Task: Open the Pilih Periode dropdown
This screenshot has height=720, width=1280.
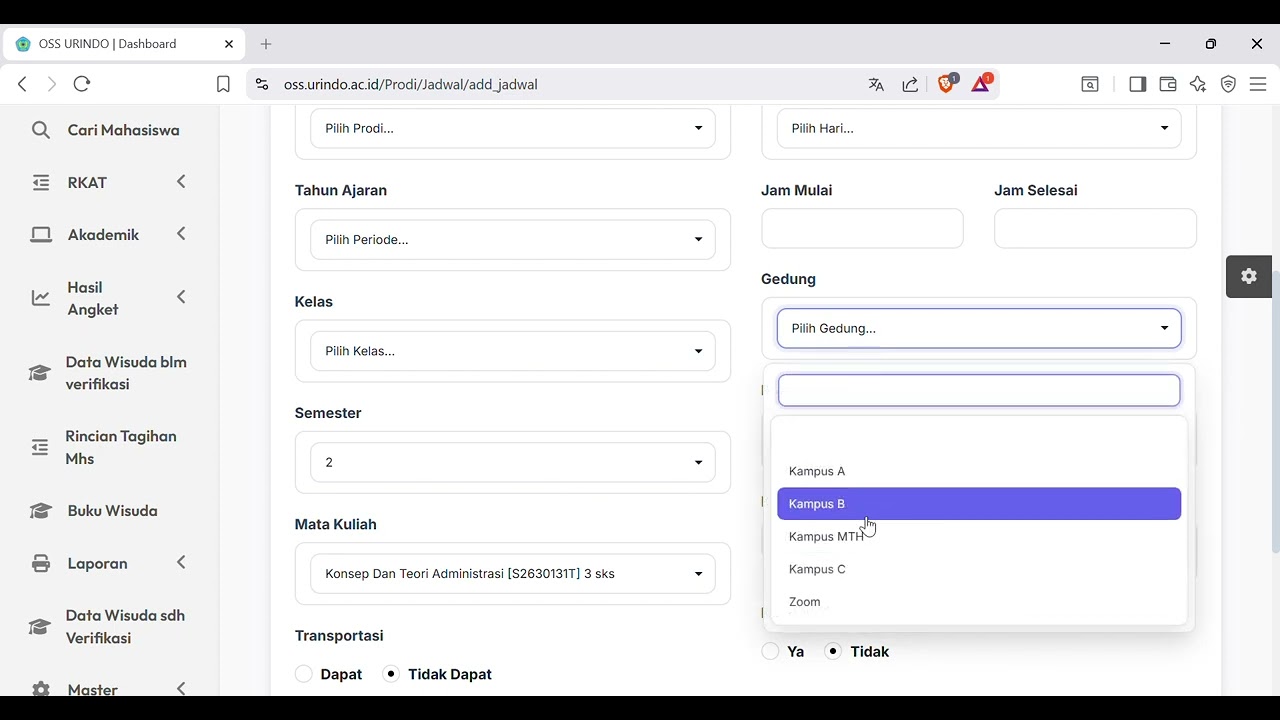Action: (x=513, y=240)
